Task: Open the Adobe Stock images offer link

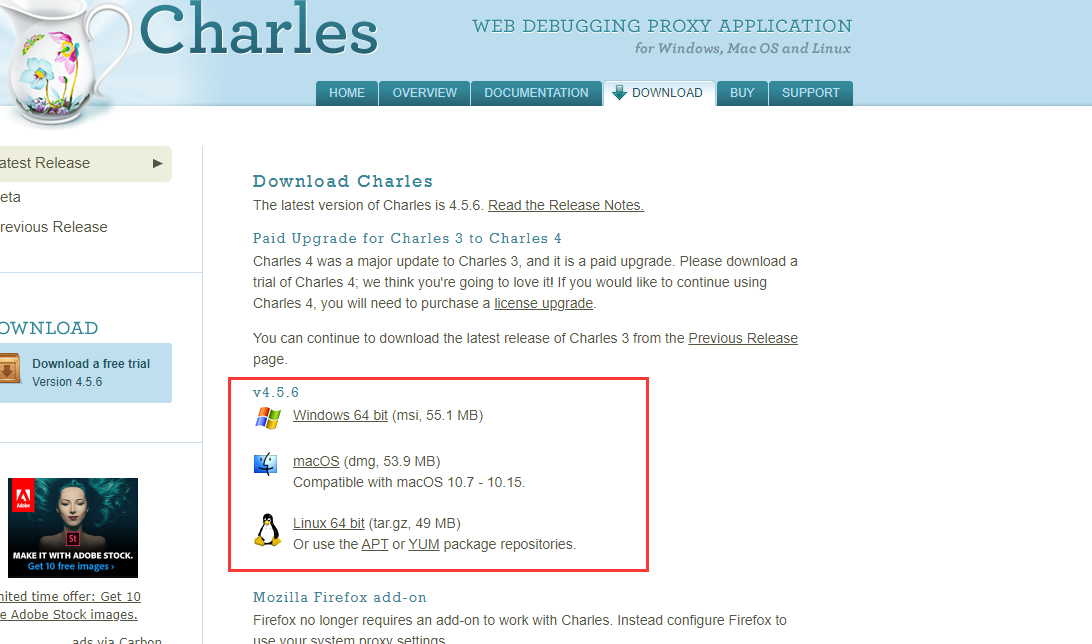Action: [x=70, y=606]
